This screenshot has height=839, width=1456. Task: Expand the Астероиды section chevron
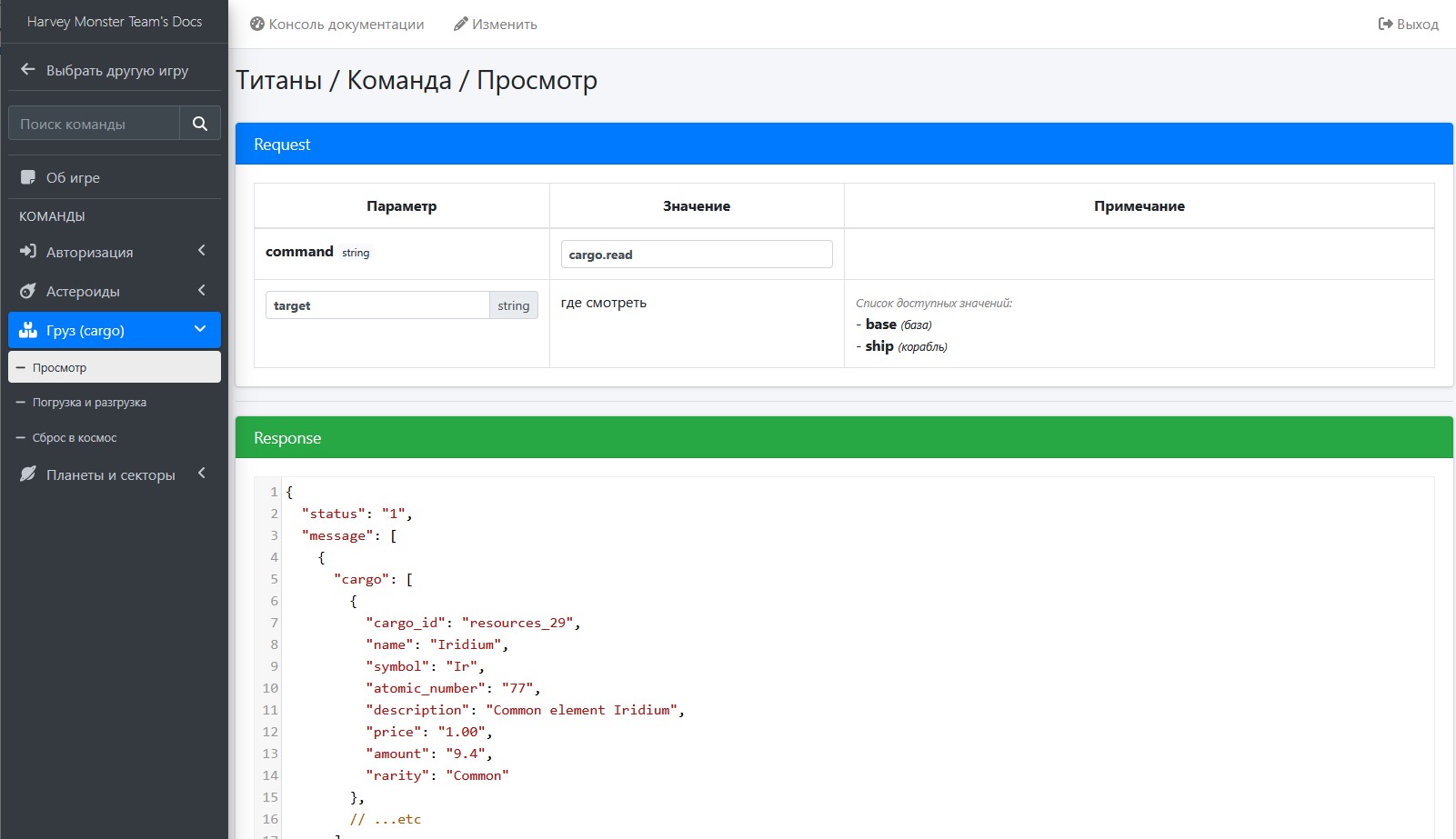202,291
